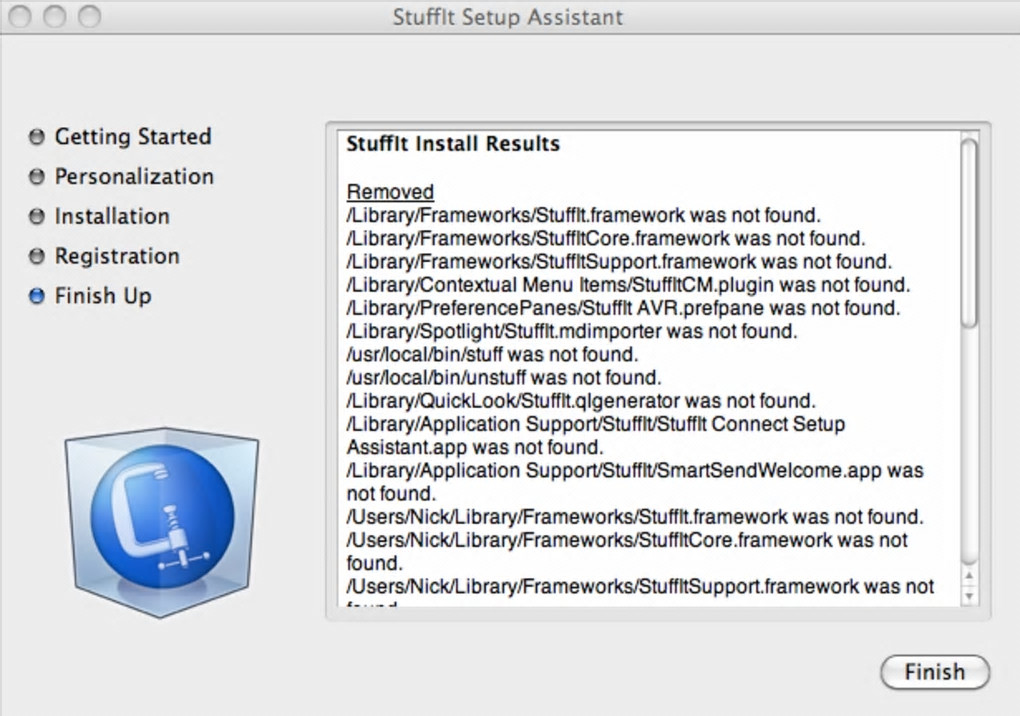This screenshot has width=1020, height=716.
Task: Click the StuffIt Install Results heading
Action: 453,144
